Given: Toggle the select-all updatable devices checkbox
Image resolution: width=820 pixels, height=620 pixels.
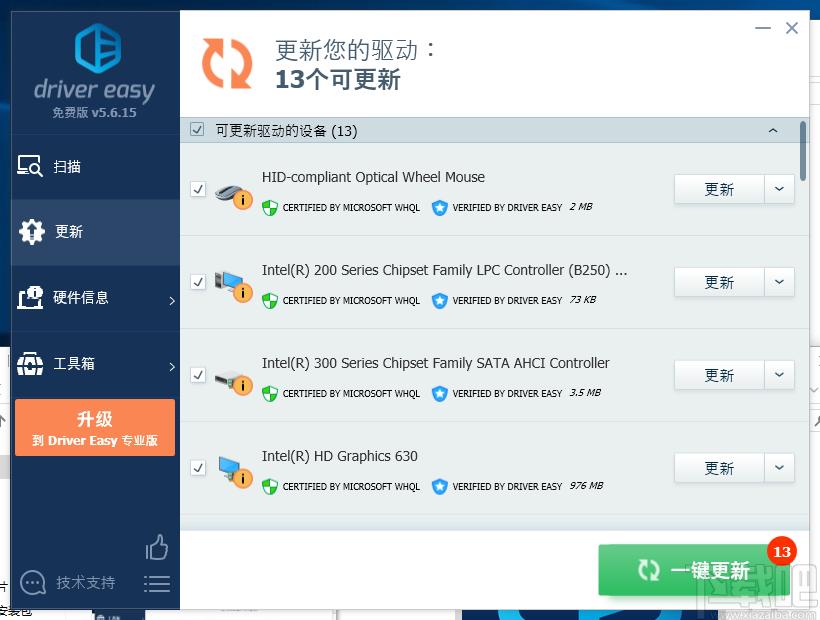Looking at the screenshot, I should pyautogui.click(x=197, y=129).
